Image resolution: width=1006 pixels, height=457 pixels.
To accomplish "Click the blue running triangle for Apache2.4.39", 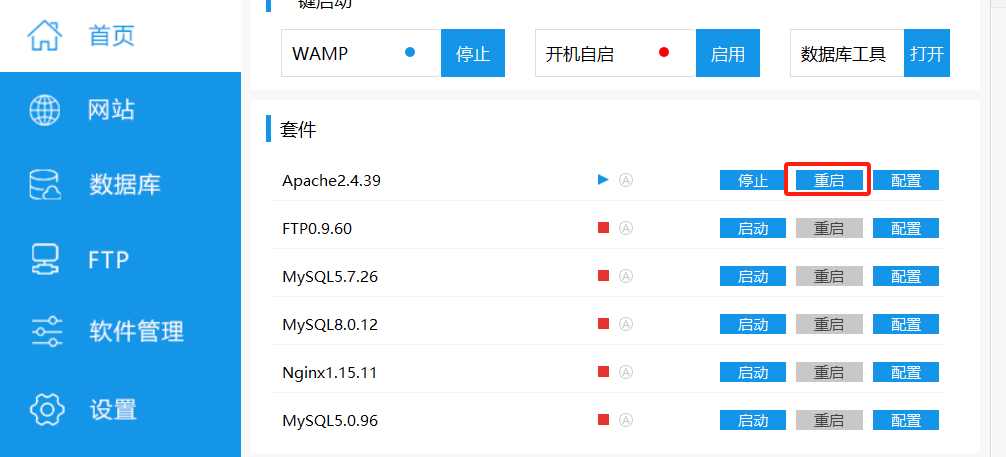I will [603, 180].
